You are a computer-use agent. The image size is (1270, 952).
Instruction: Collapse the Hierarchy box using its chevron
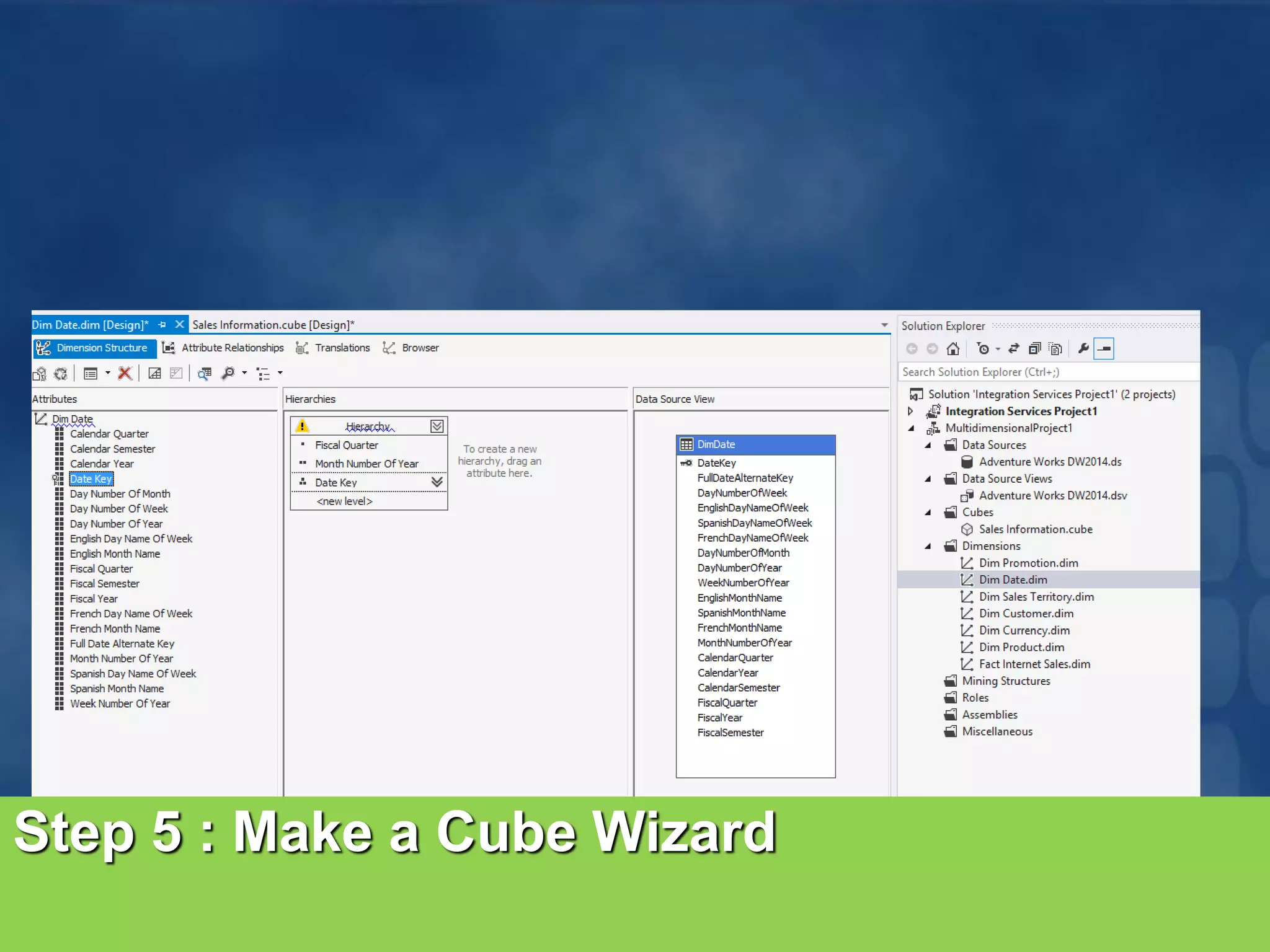click(437, 426)
